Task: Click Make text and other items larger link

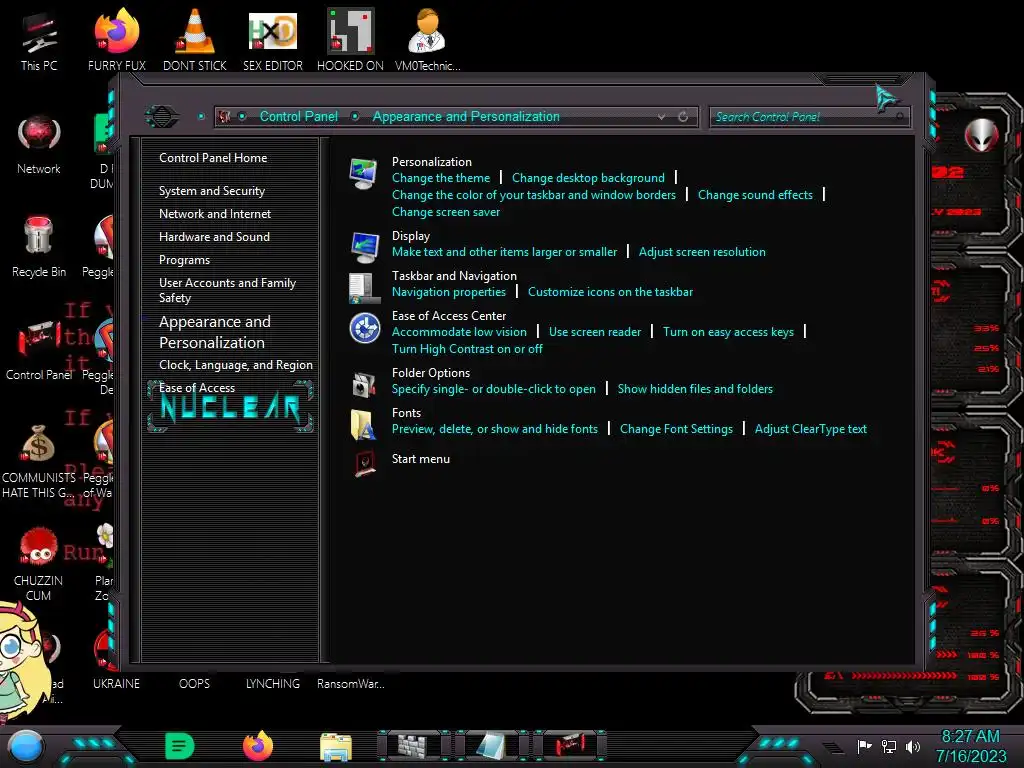Action: click(x=504, y=251)
